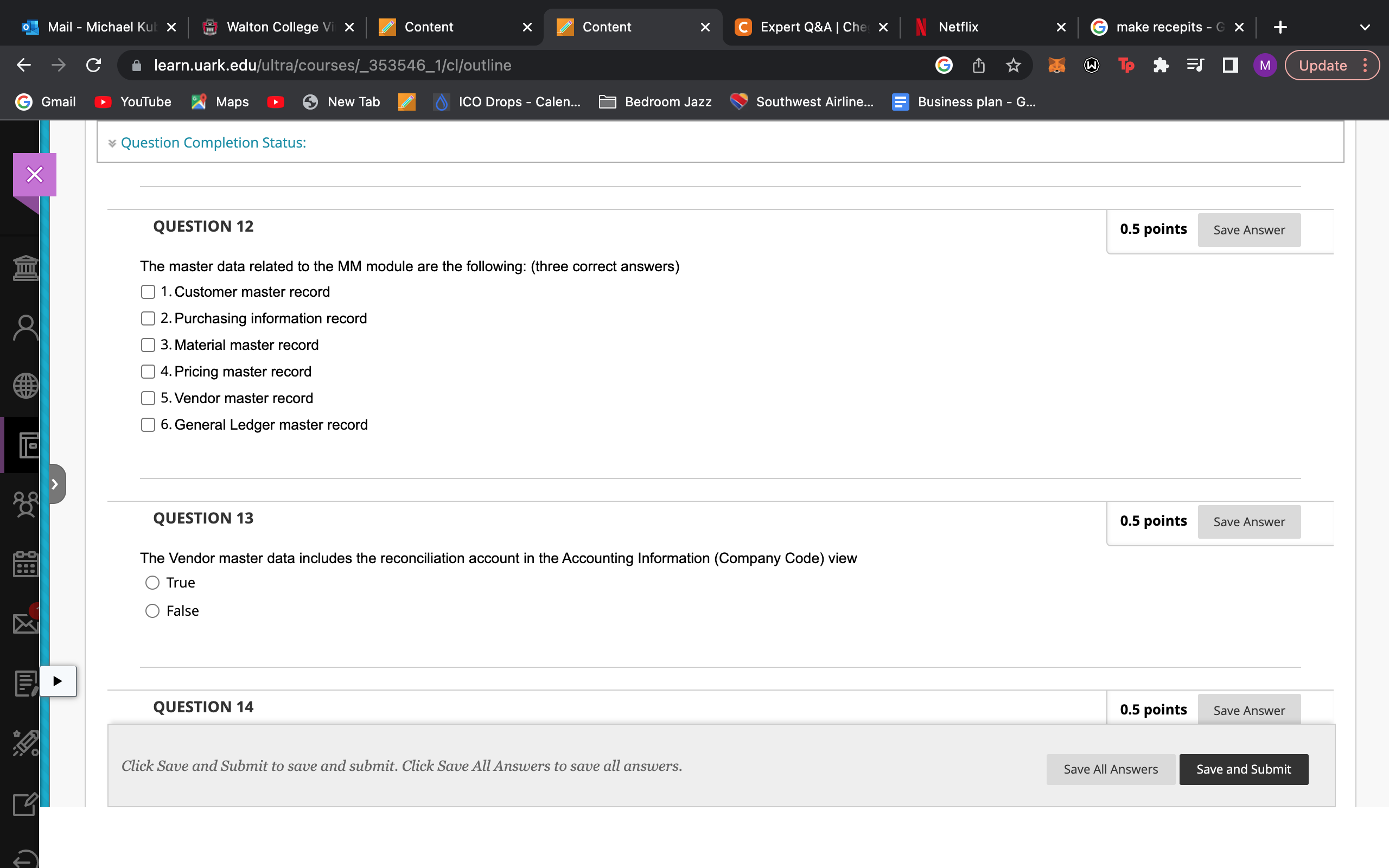Expand Question Completion Status section
This screenshot has height=868, width=1389.
coord(112,142)
